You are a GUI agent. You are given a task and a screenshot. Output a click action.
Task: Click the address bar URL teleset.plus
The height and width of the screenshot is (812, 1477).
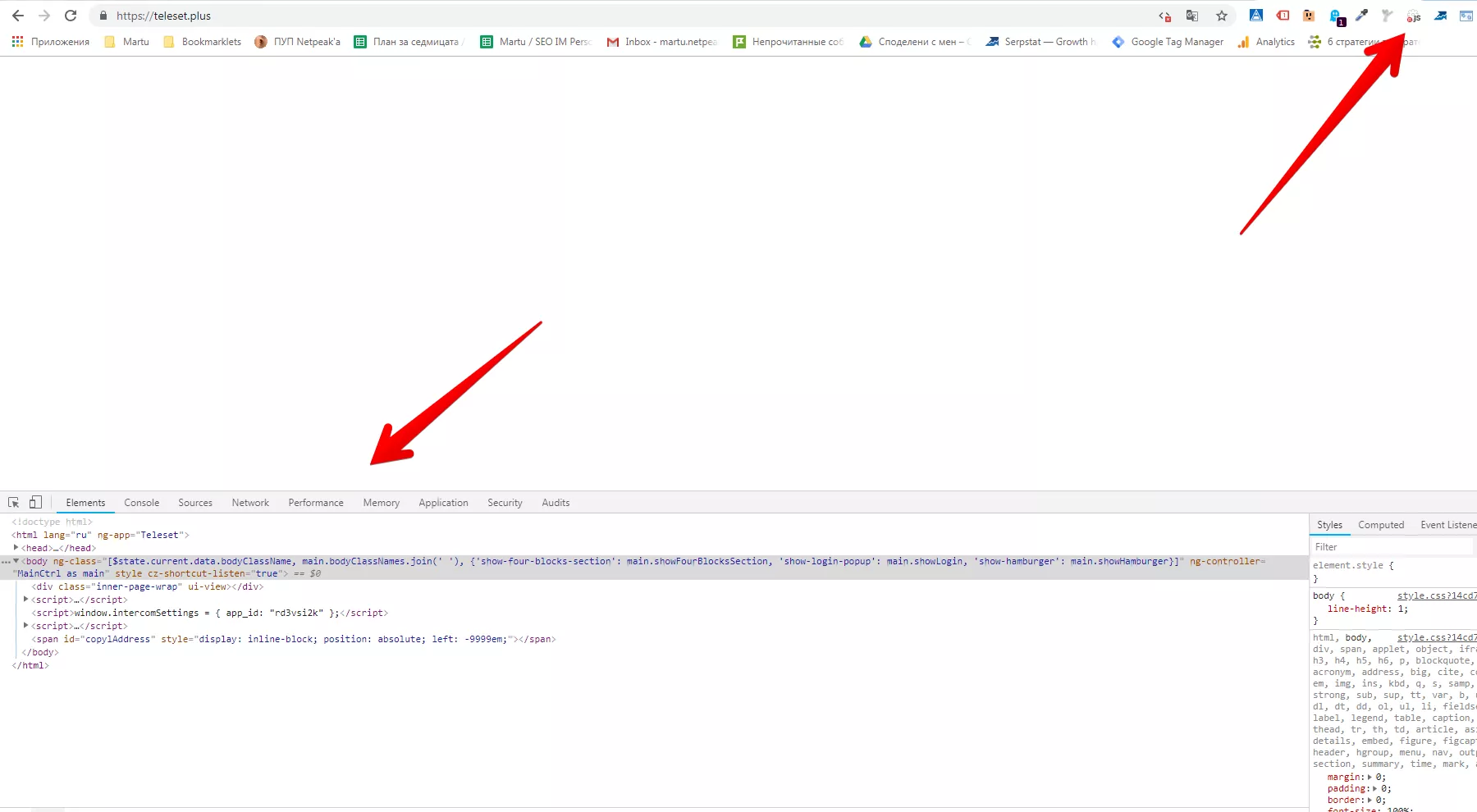tap(163, 16)
